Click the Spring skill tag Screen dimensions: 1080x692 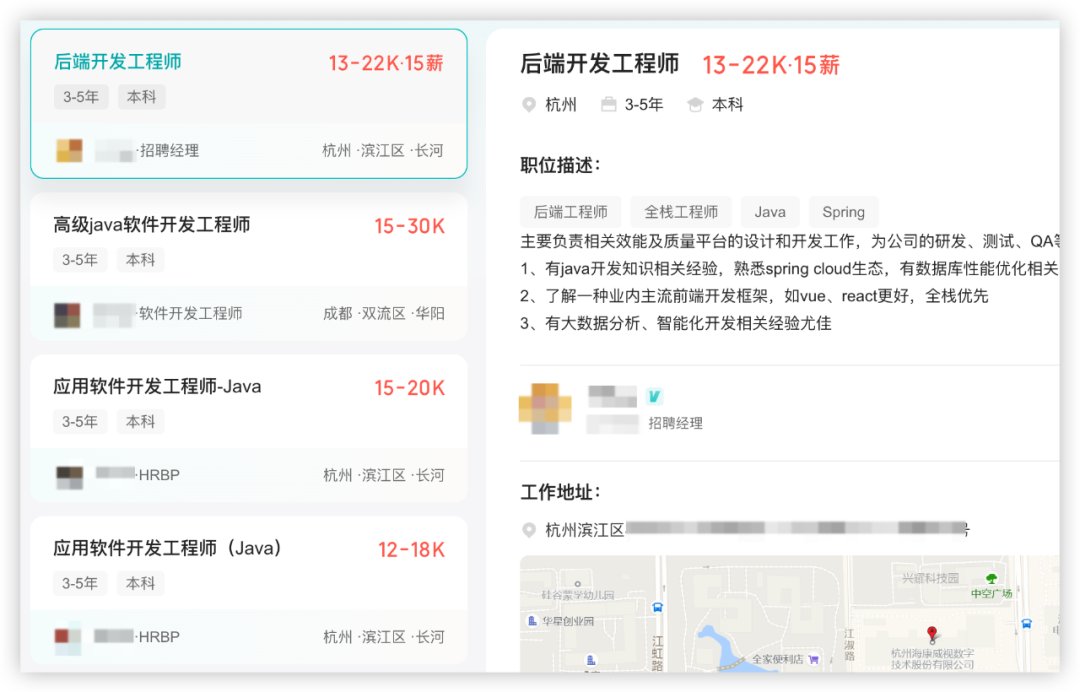click(x=843, y=212)
